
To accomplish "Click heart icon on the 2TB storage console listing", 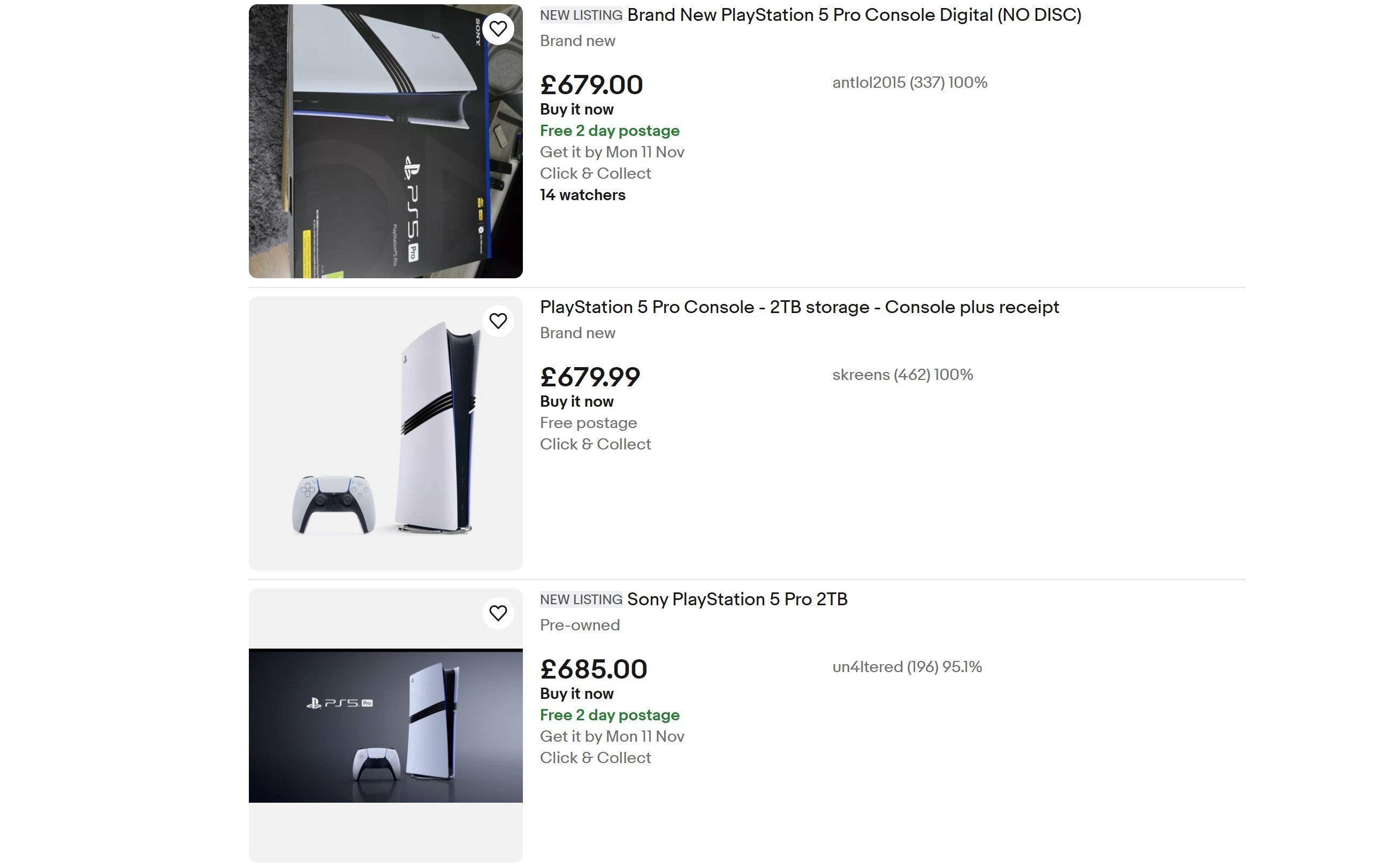I will (x=498, y=321).
